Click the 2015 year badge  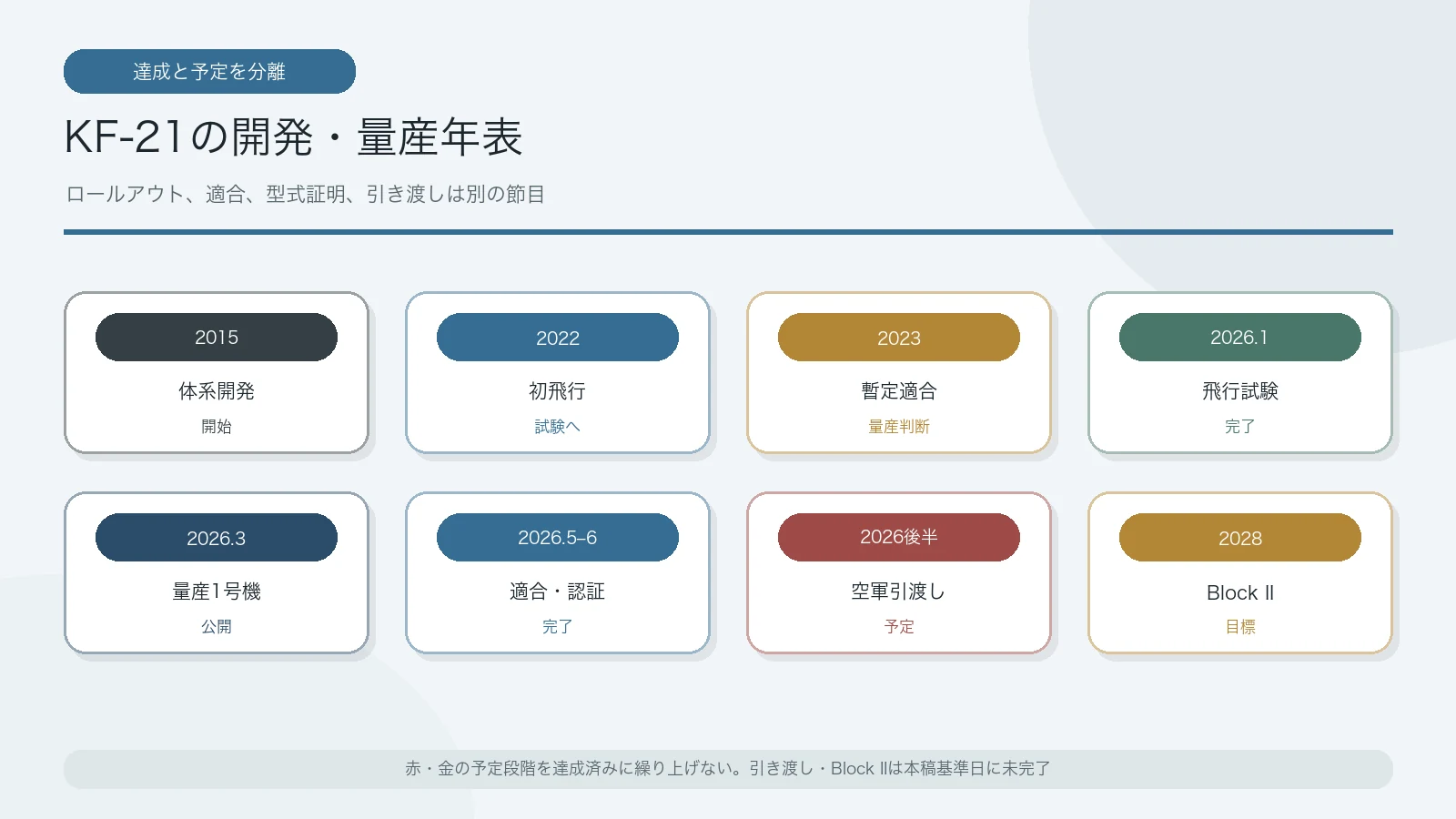pyautogui.click(x=217, y=337)
